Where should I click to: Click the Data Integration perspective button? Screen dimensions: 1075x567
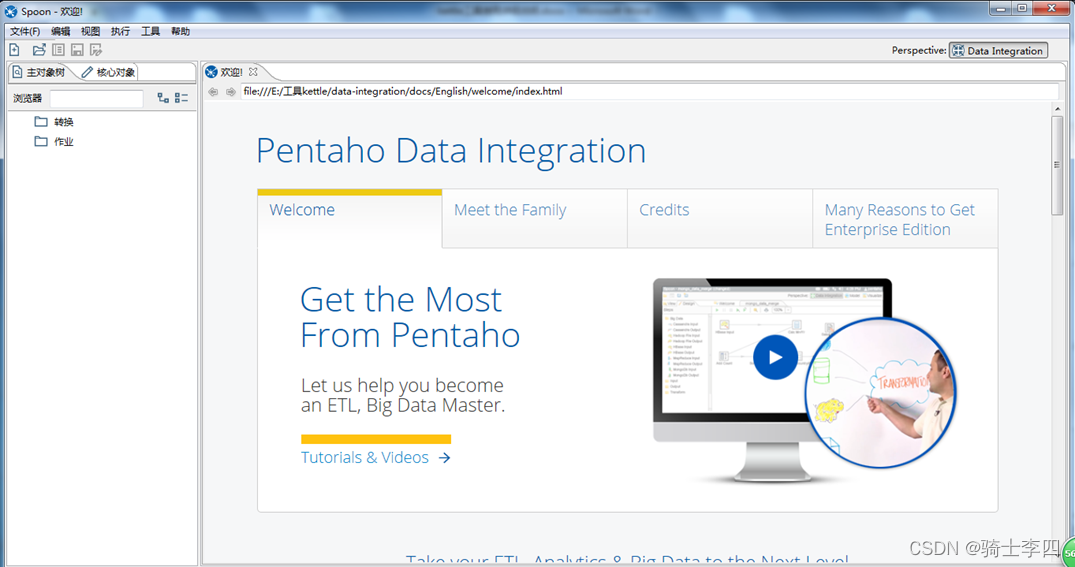[x=998, y=50]
